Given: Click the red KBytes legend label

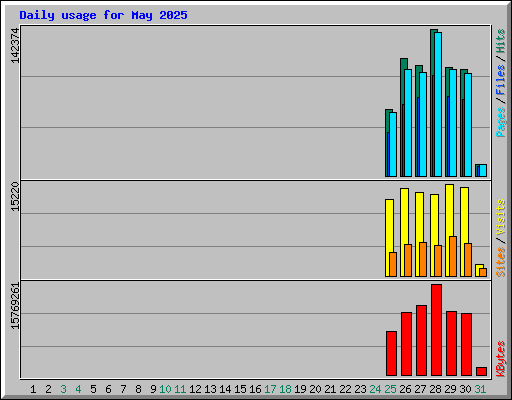Looking at the screenshot, I should [500, 359].
